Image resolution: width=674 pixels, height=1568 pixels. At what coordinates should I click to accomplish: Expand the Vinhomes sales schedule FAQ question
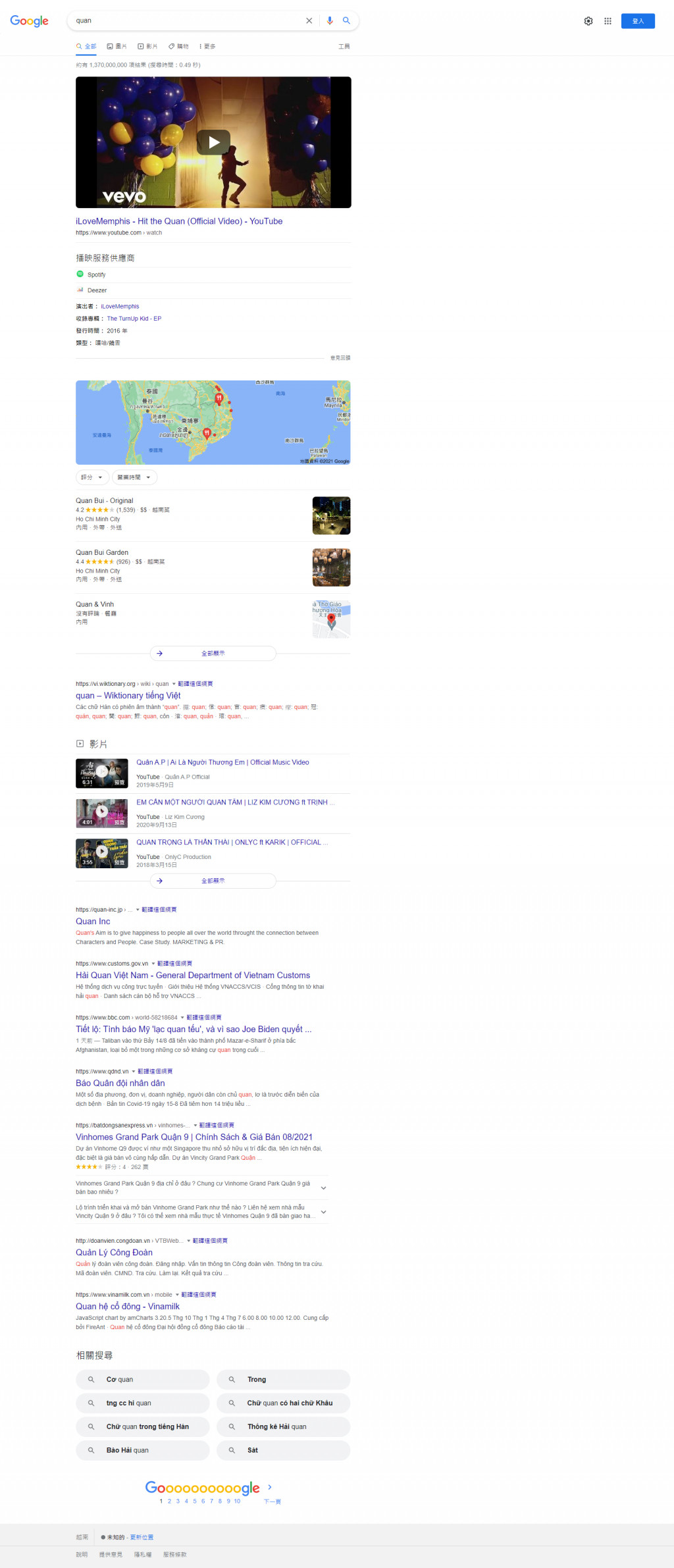click(x=202, y=1212)
